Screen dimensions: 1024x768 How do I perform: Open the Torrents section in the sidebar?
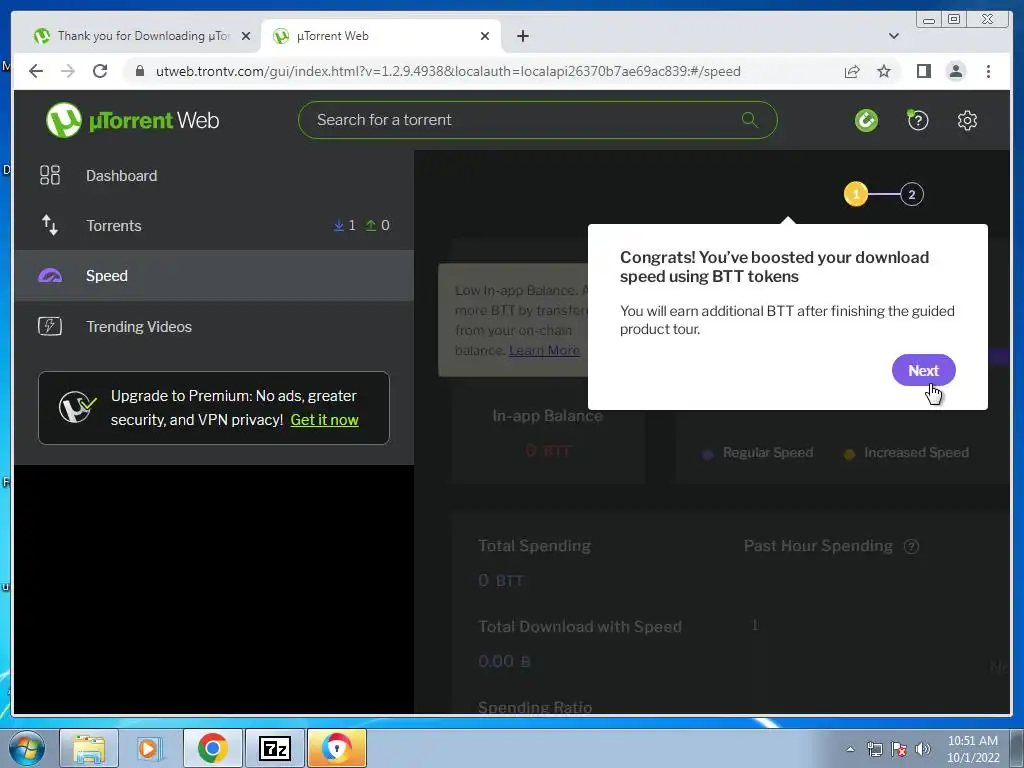(214, 225)
